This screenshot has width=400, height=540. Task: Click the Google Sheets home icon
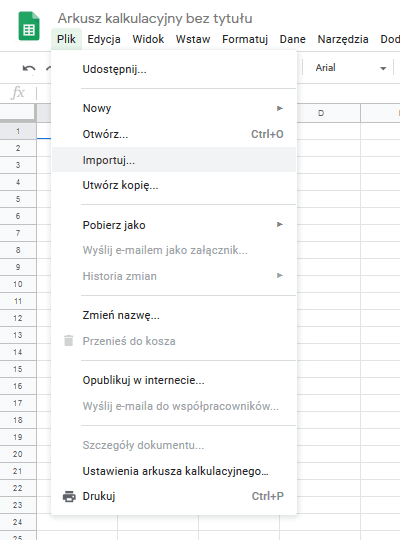coord(29,26)
